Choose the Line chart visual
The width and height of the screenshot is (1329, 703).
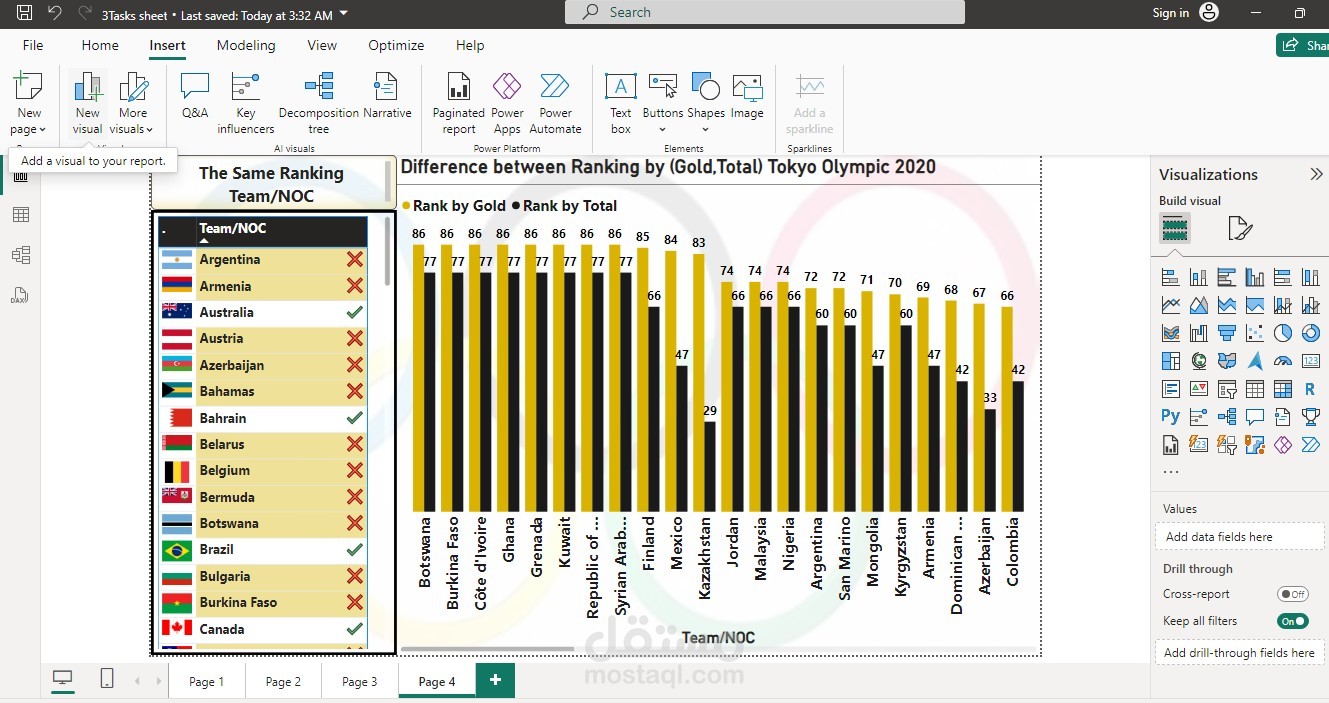pos(1170,305)
